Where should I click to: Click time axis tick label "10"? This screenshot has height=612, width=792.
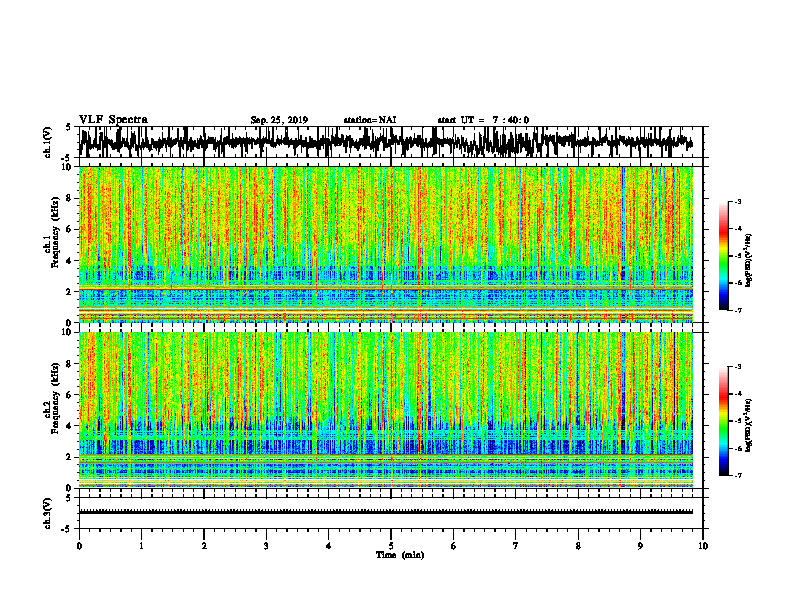click(x=703, y=546)
